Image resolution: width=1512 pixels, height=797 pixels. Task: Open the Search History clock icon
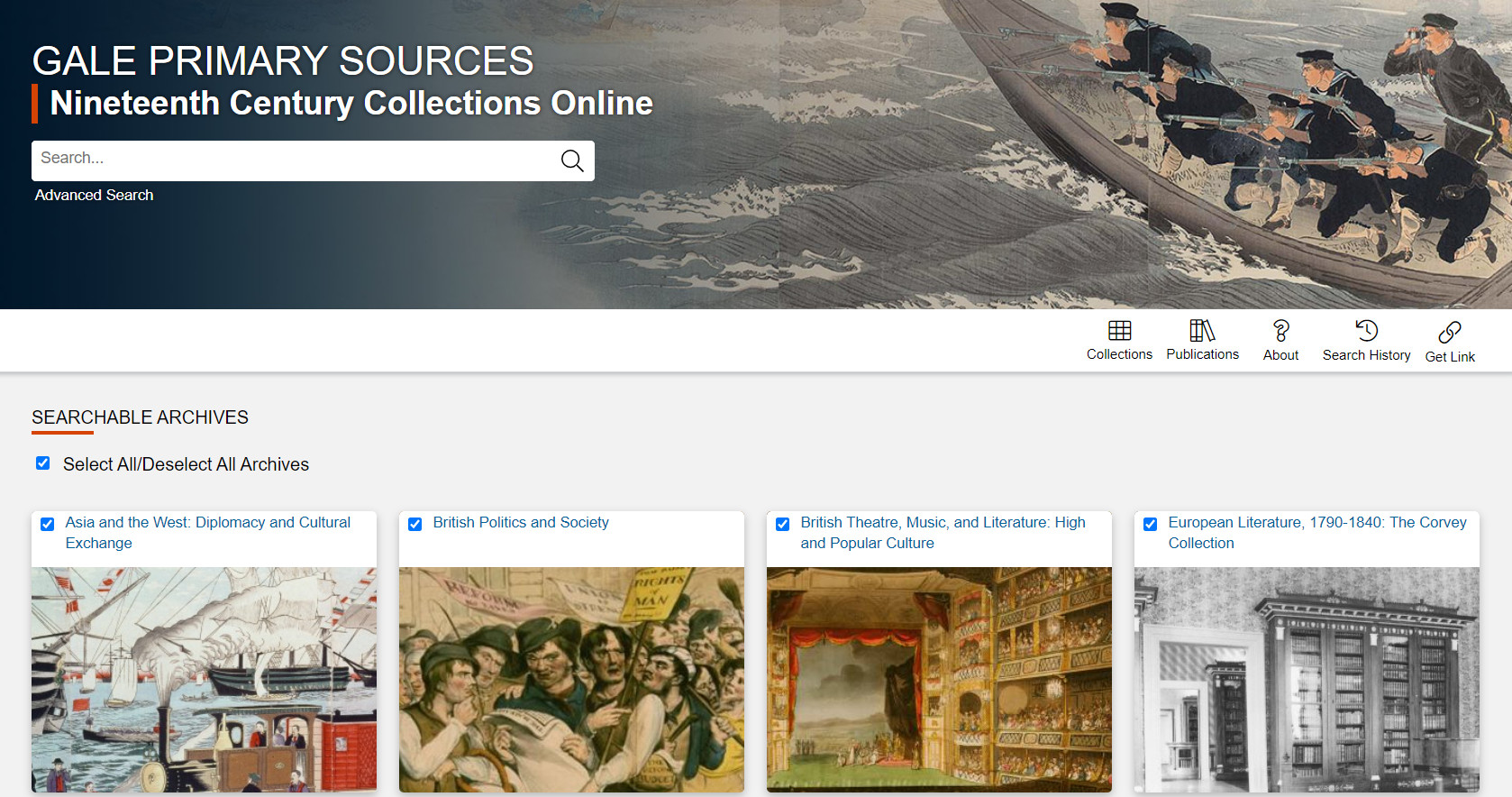coord(1366,331)
